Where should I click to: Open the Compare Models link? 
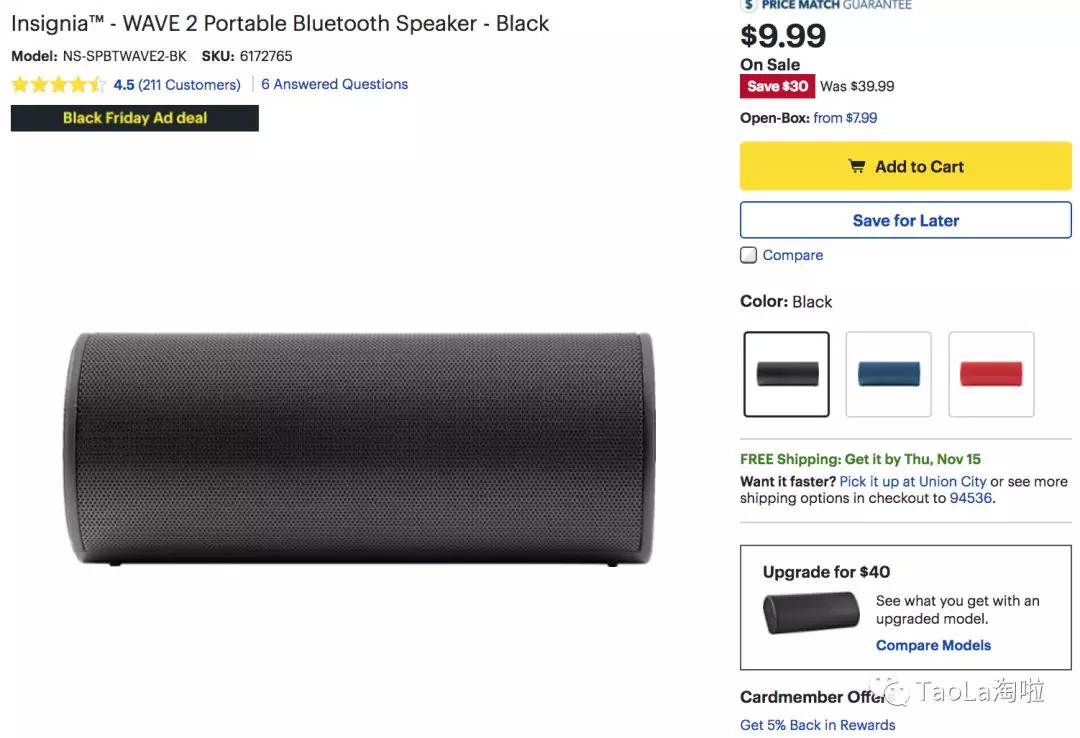(933, 645)
